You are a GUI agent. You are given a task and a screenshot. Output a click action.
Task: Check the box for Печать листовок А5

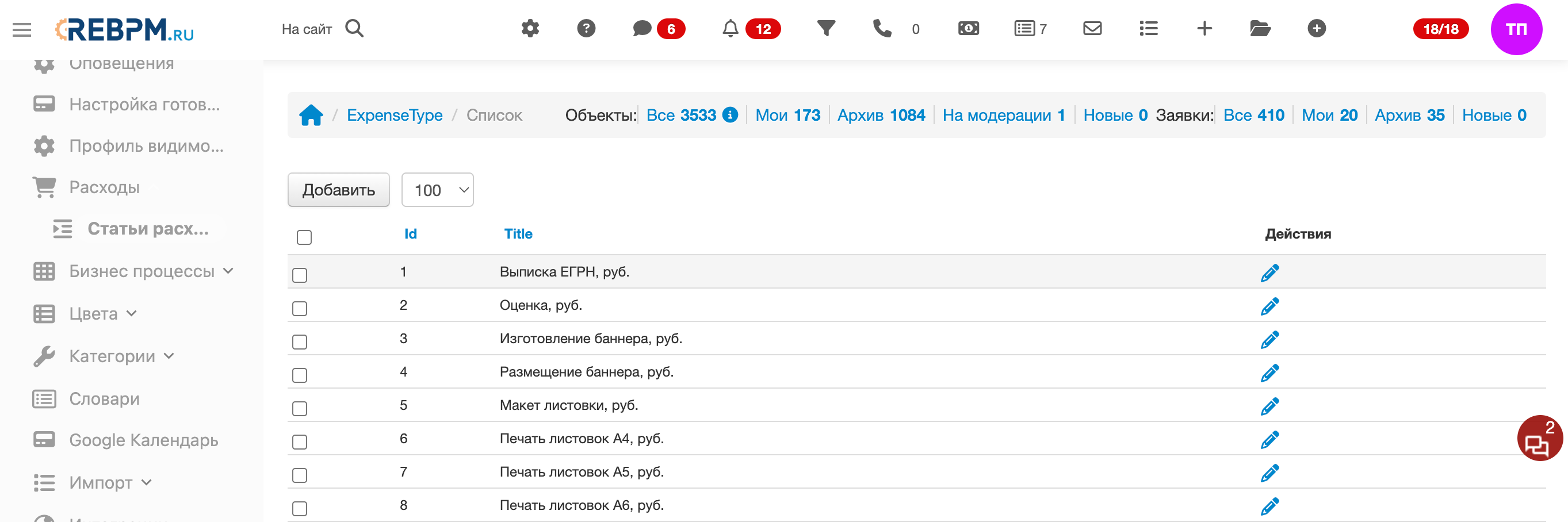tap(300, 475)
